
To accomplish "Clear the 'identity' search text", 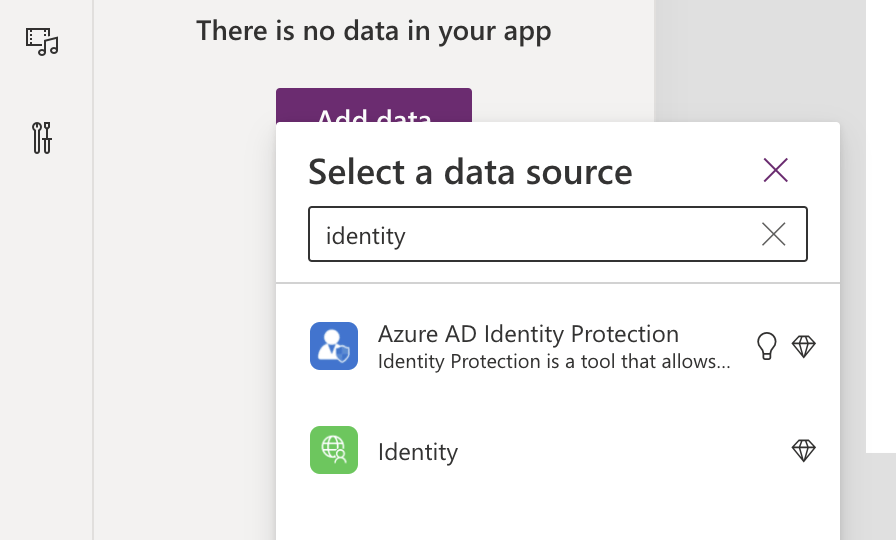I will click(x=774, y=234).
